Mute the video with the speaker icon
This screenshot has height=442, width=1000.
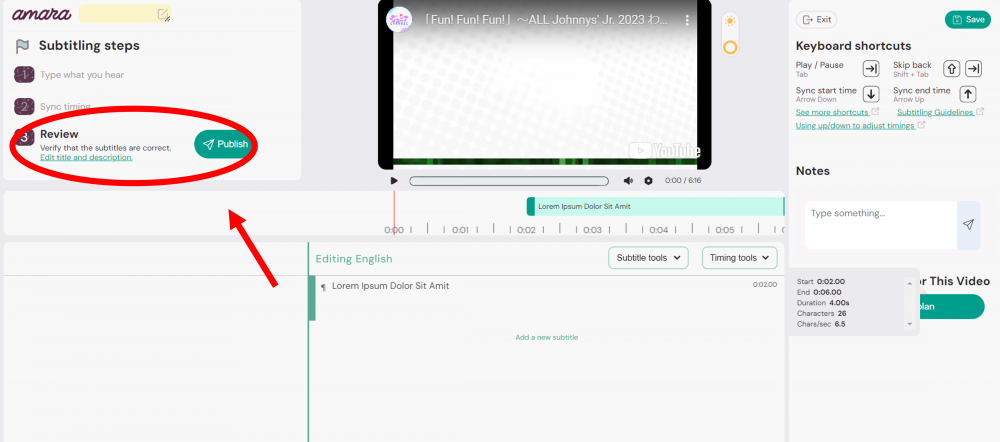click(x=628, y=181)
